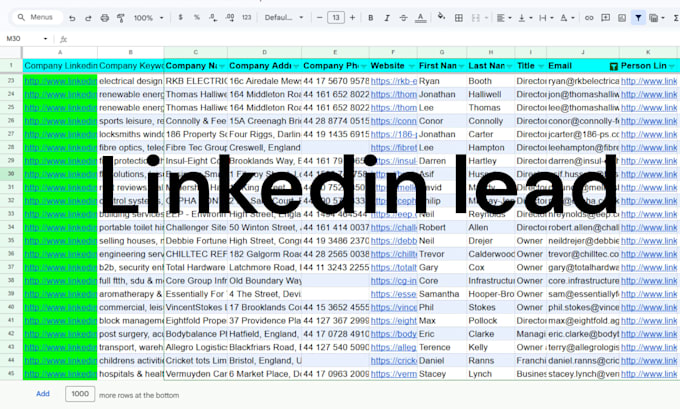Toggle italic formatting
The image size is (680, 409).
pyautogui.click(x=387, y=18)
